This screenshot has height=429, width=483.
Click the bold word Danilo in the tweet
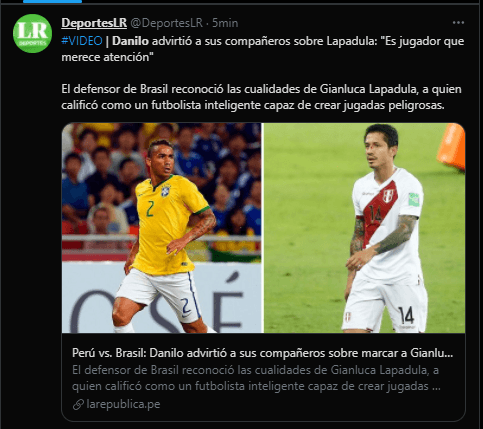click(130, 41)
